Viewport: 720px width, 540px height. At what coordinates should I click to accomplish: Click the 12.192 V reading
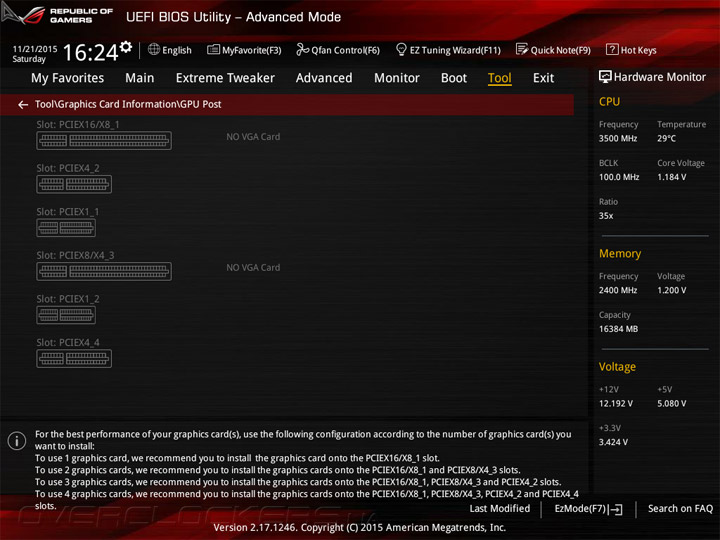pos(616,404)
